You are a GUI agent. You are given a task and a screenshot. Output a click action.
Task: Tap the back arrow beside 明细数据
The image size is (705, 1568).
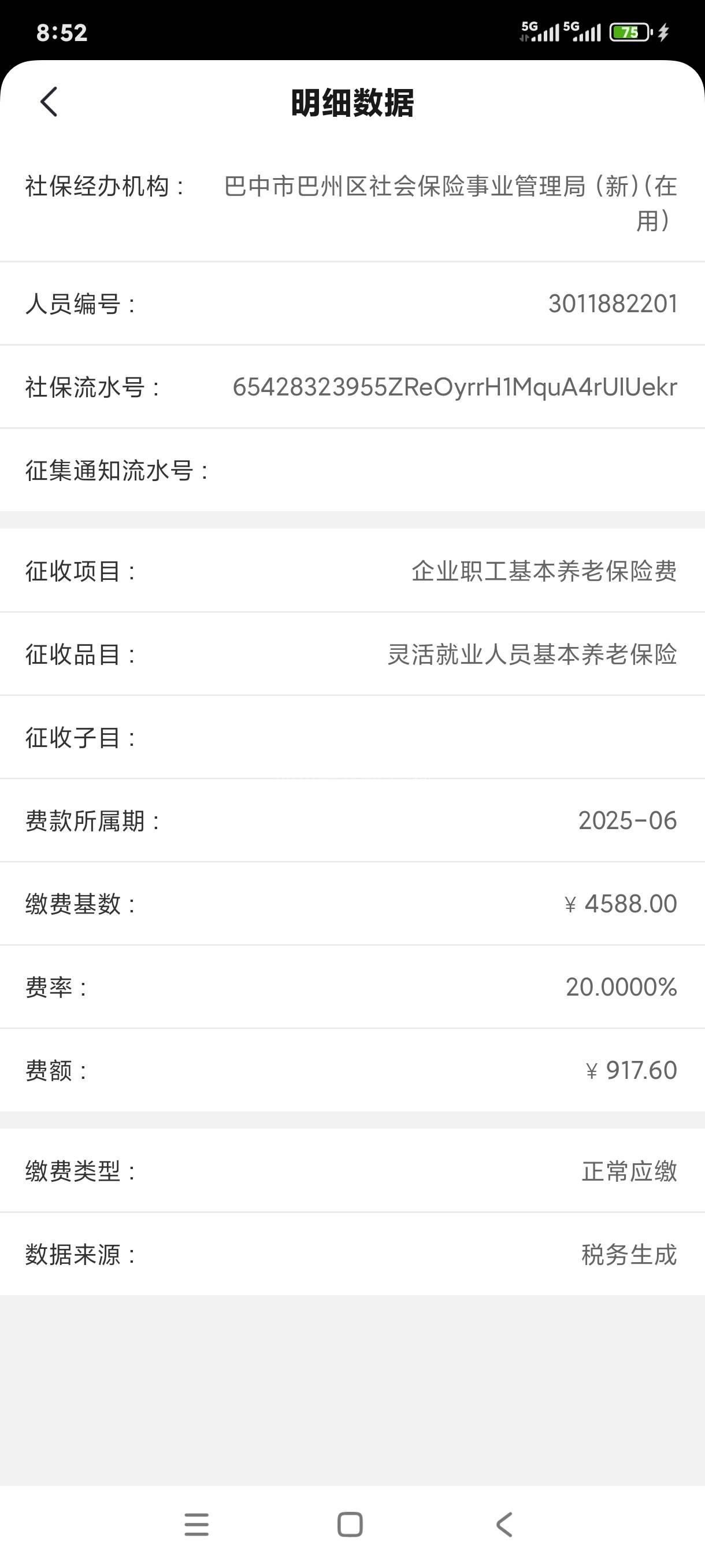(x=49, y=102)
